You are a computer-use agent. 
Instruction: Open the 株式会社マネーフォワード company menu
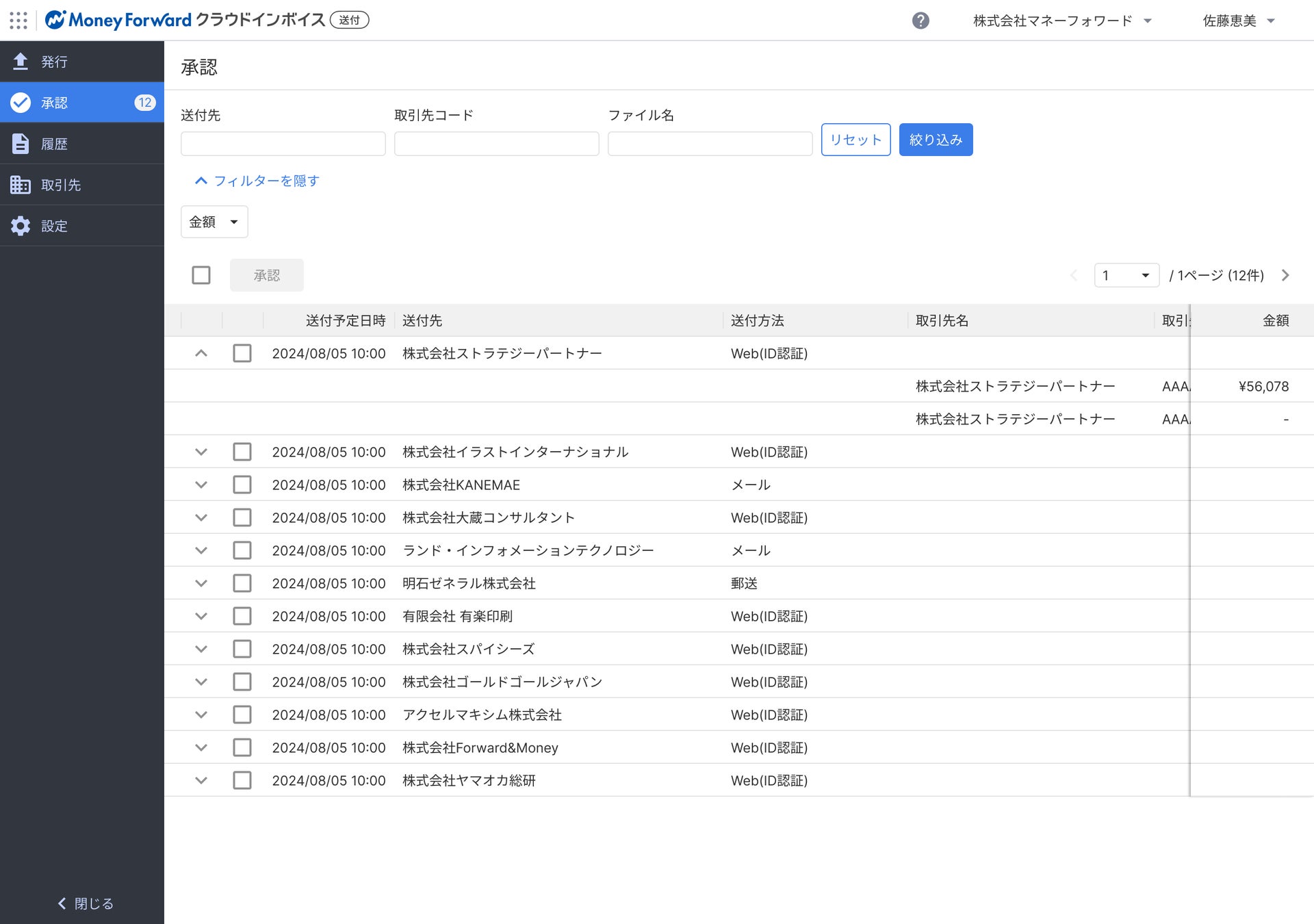pos(1062,21)
